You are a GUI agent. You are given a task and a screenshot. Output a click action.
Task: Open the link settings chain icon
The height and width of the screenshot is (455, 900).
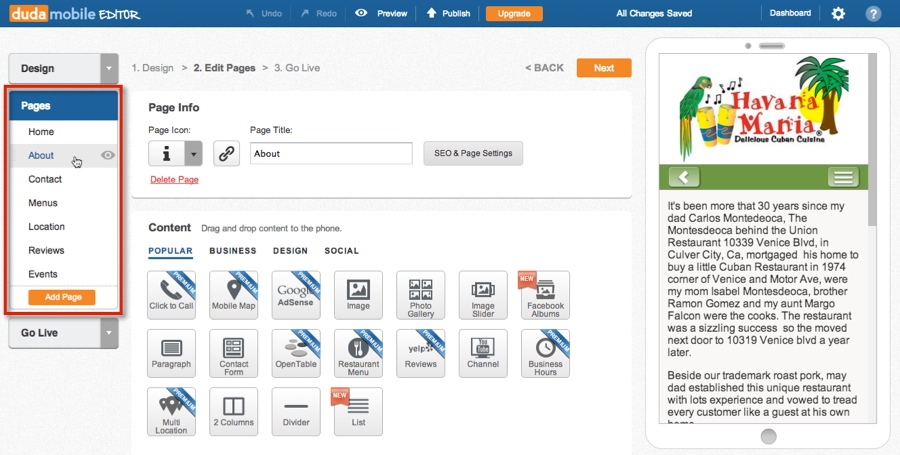click(x=226, y=153)
